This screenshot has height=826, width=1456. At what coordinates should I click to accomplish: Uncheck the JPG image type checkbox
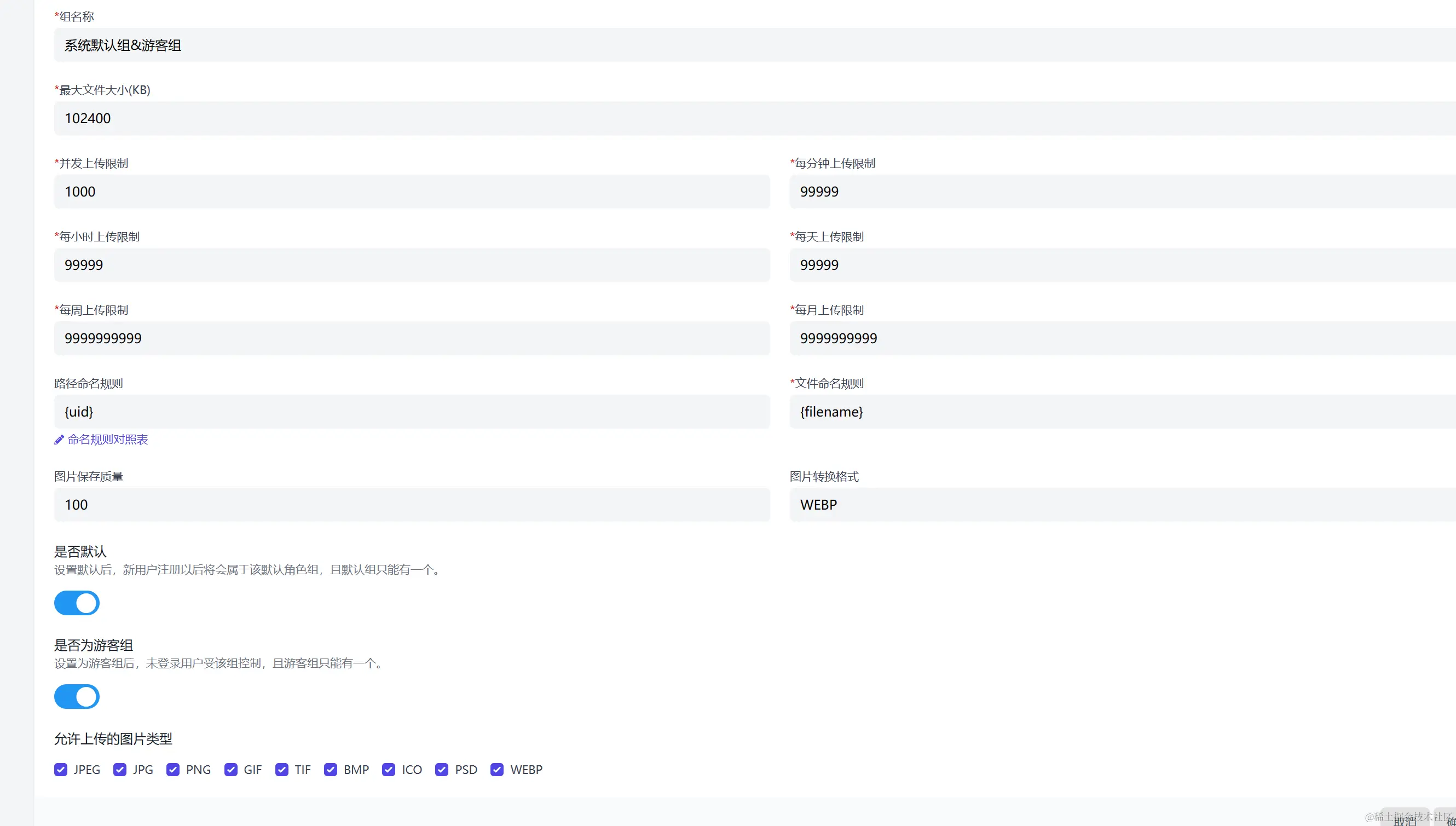pyautogui.click(x=120, y=770)
